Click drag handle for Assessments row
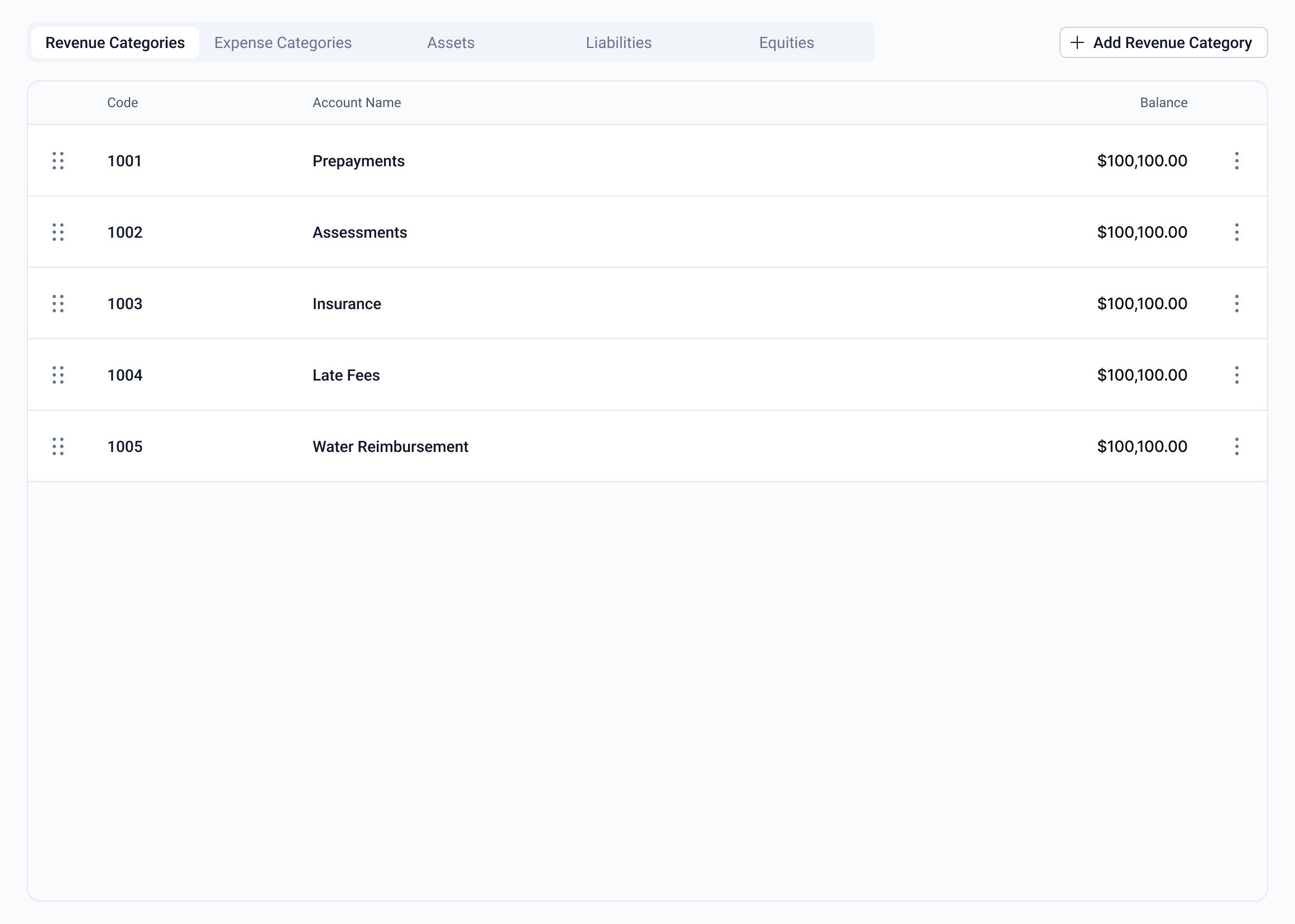1295x924 pixels. (57, 232)
